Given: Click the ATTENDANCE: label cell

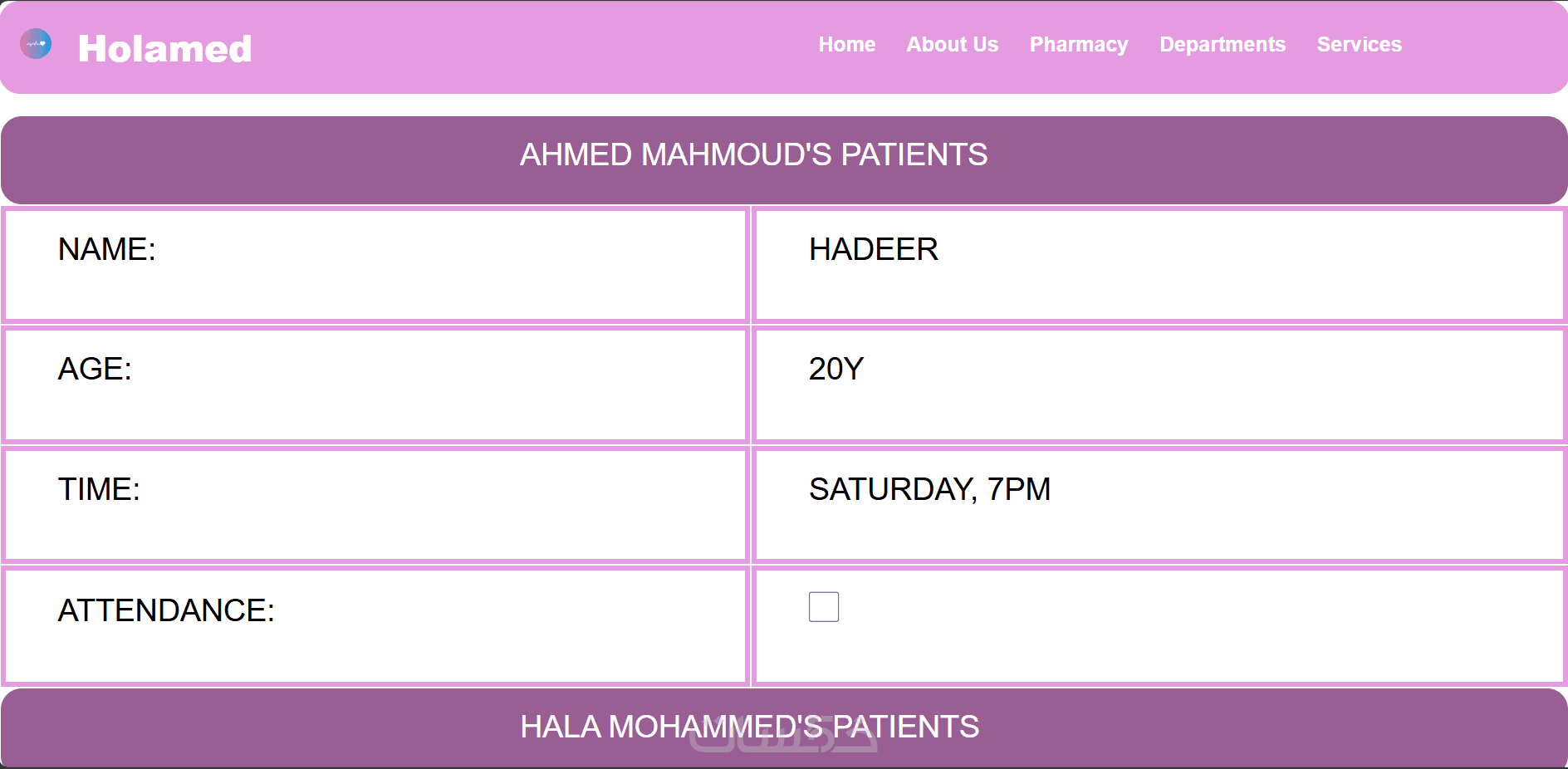Looking at the screenshot, I should click(x=166, y=611).
